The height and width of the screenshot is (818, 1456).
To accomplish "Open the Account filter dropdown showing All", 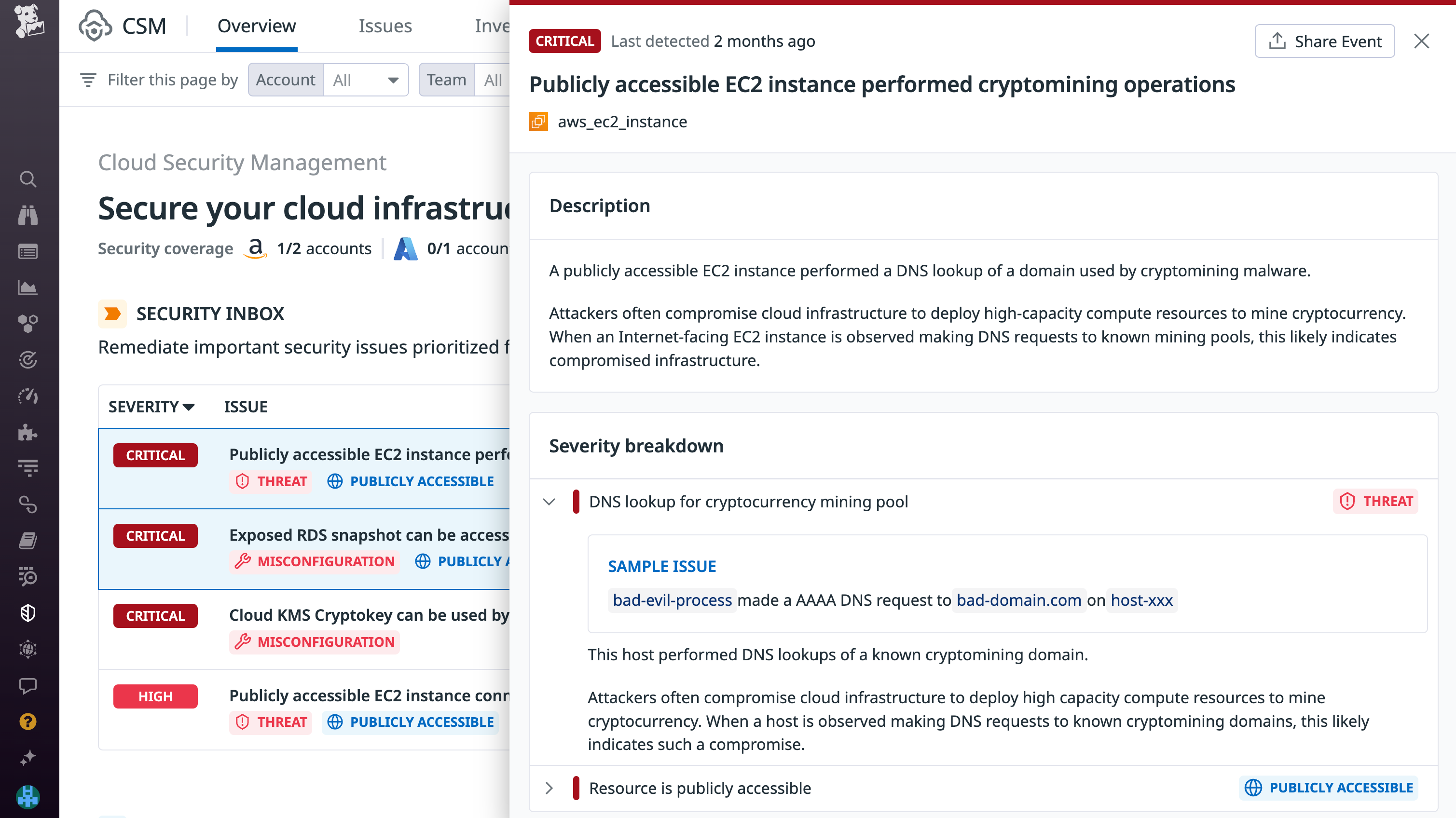I will 365,80.
